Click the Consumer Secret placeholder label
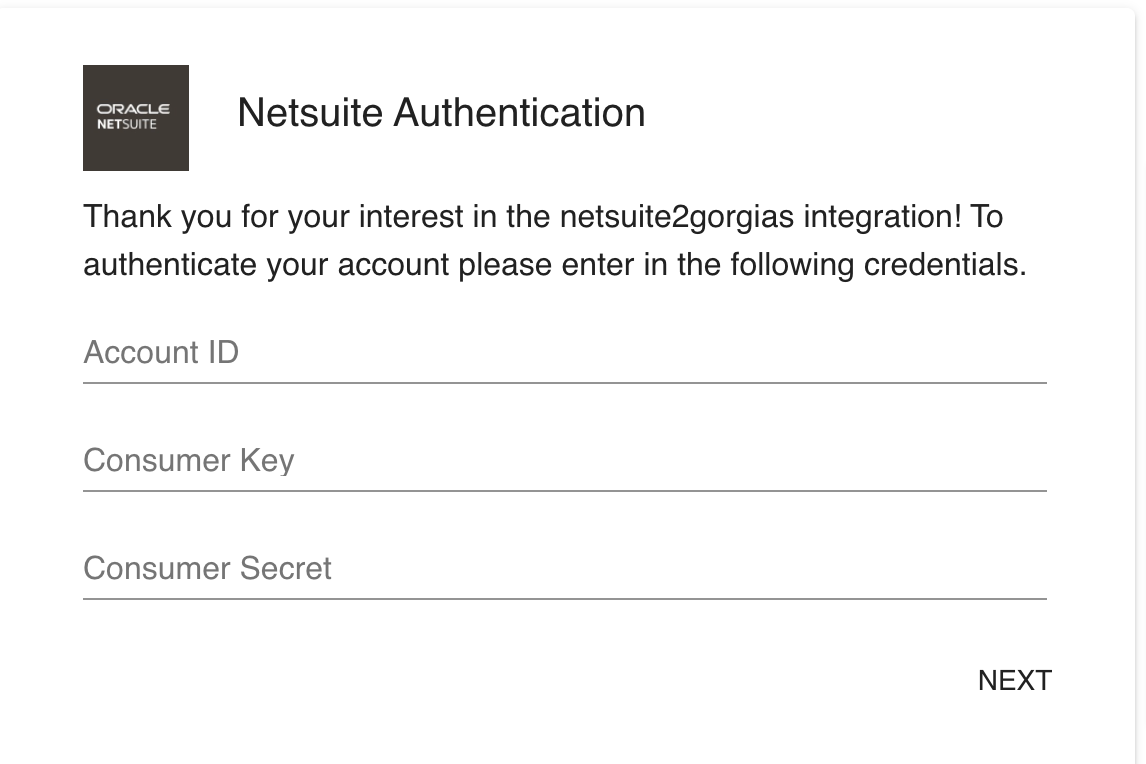 [x=207, y=569]
